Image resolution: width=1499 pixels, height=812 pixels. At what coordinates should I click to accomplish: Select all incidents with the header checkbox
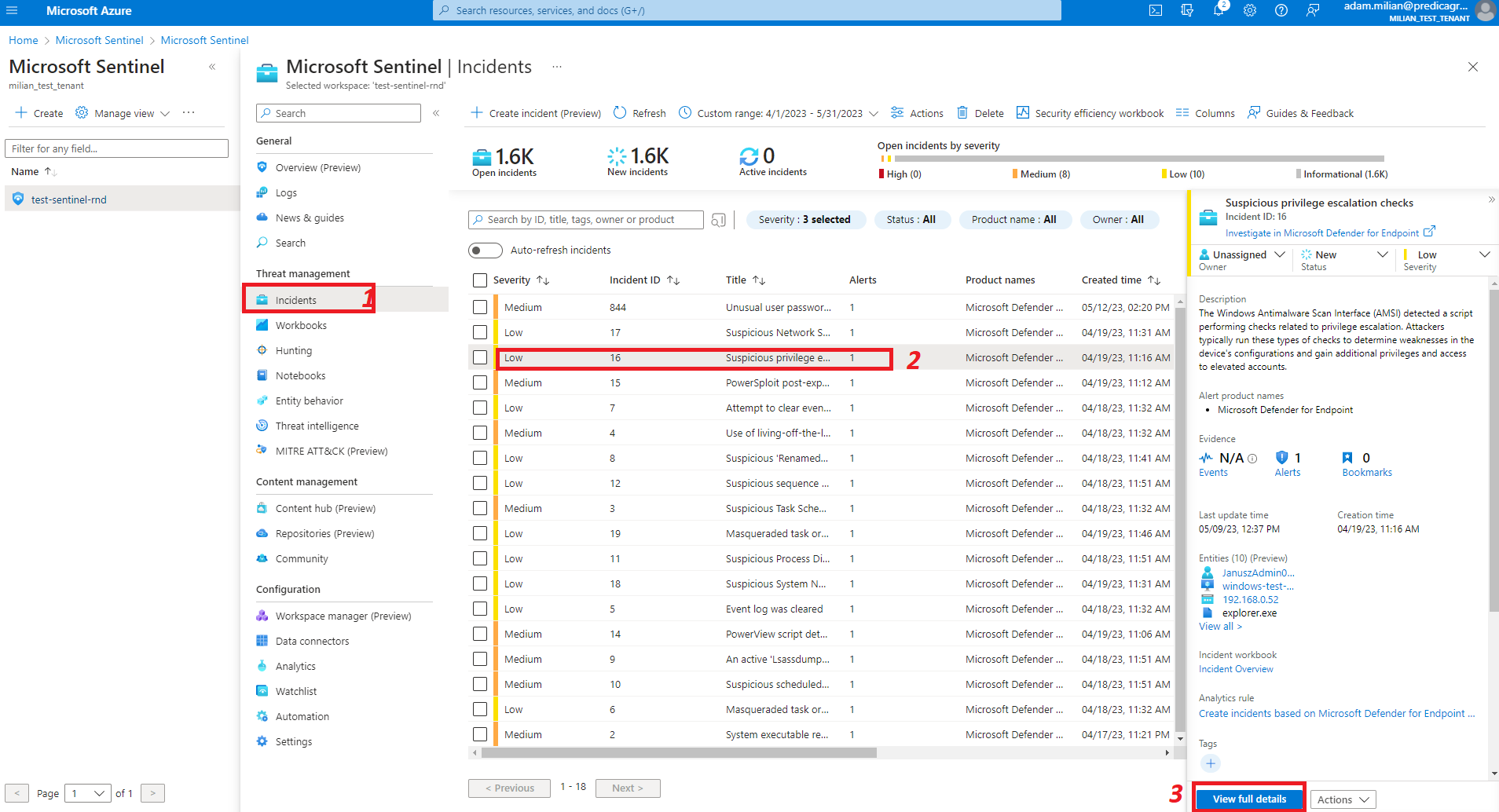coord(480,280)
